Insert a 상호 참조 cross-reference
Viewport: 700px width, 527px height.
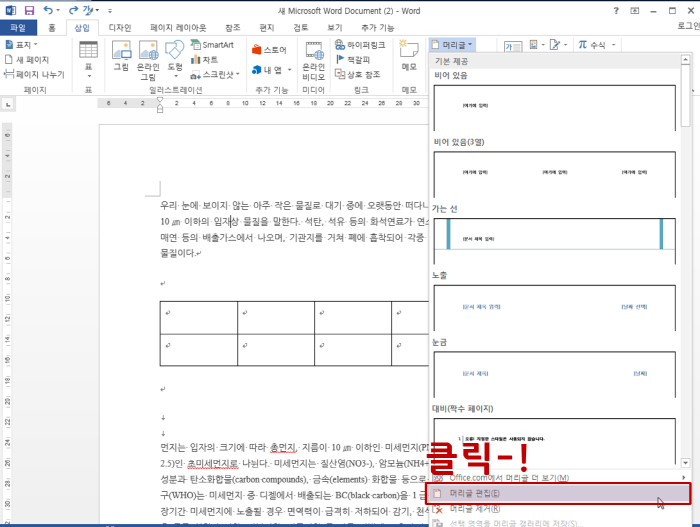358,74
